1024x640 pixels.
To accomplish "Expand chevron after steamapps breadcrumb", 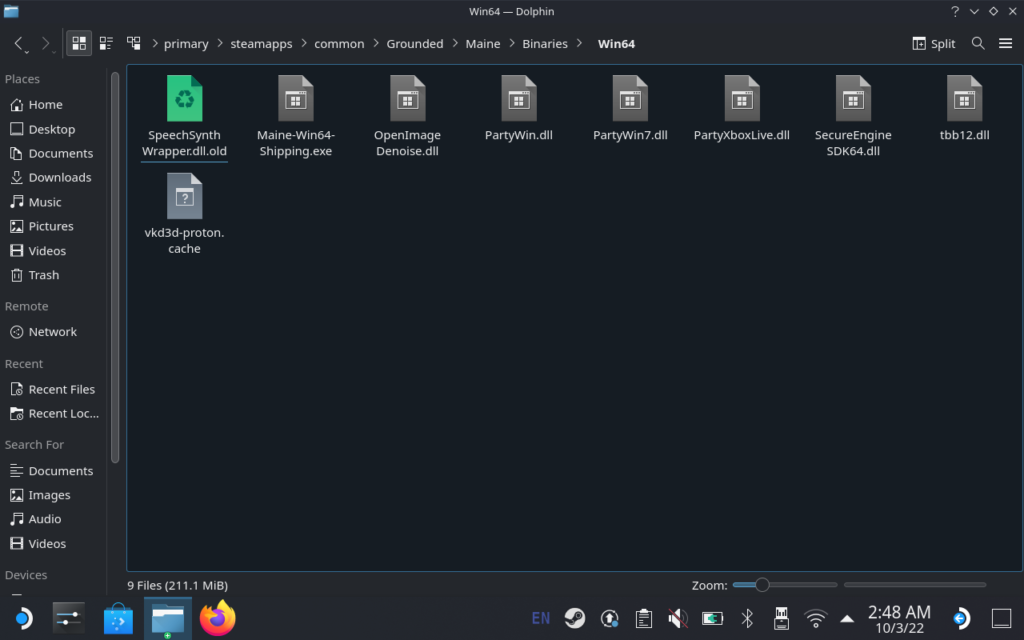I will tap(304, 44).
